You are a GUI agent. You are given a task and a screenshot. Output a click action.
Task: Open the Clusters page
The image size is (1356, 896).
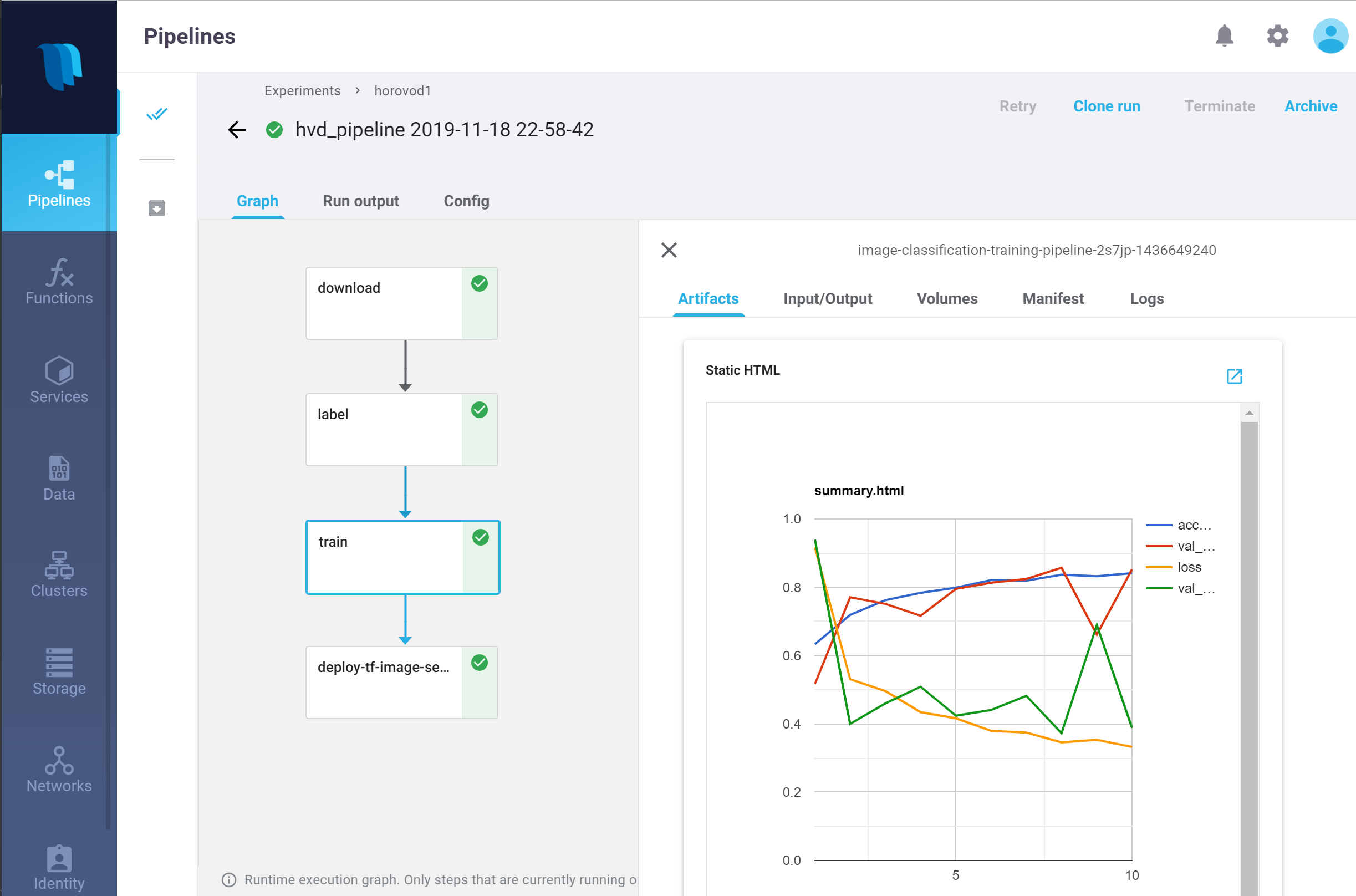[59, 574]
